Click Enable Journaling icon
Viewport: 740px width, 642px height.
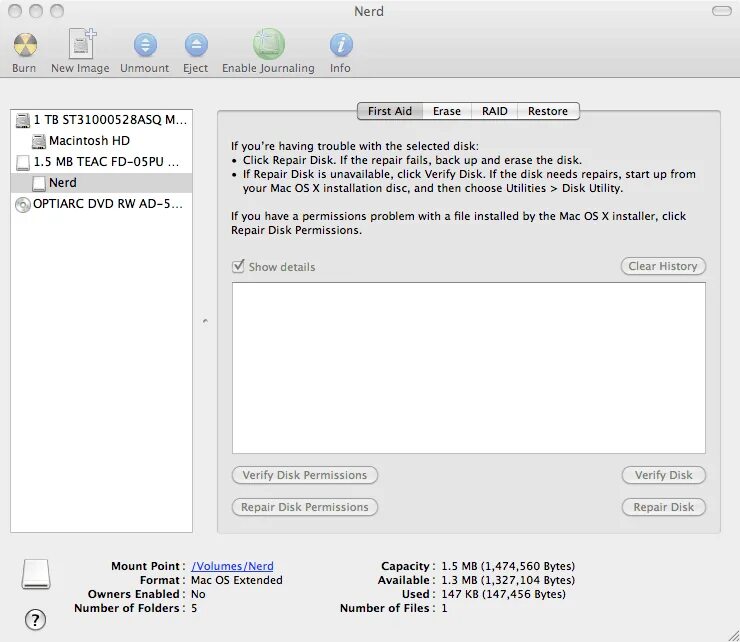[269, 44]
